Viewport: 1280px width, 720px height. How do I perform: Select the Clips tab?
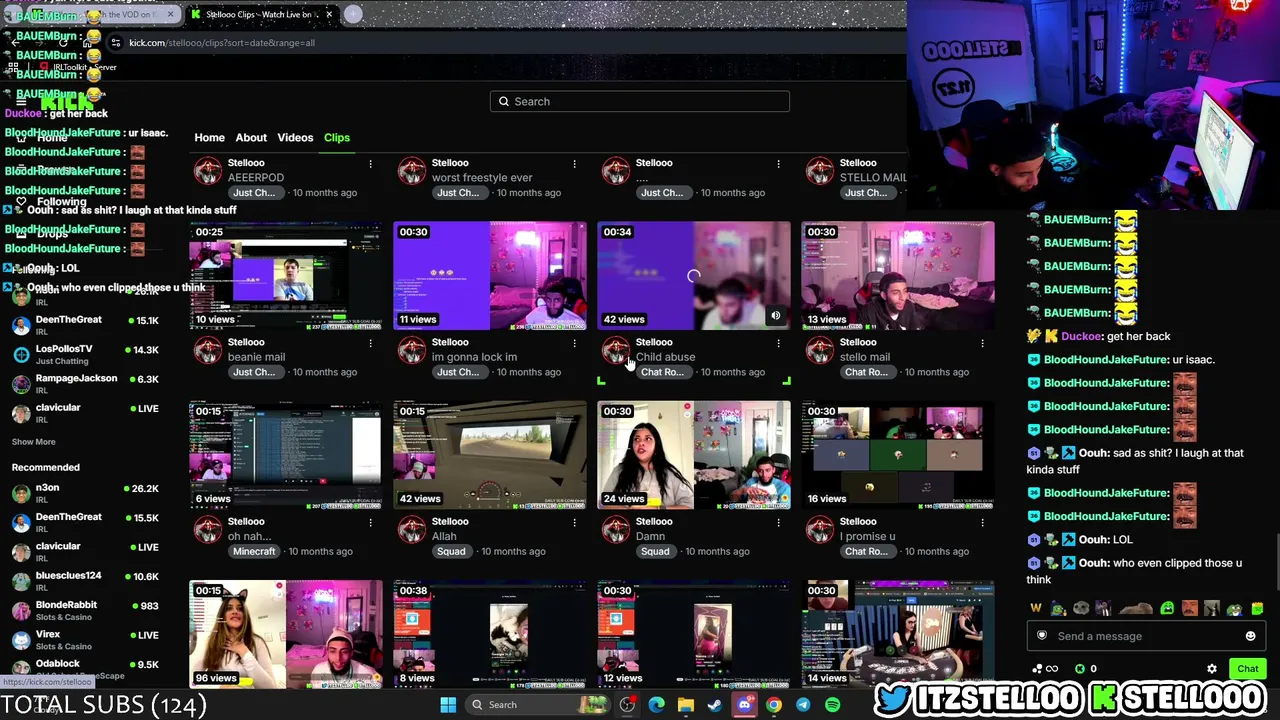[336, 137]
